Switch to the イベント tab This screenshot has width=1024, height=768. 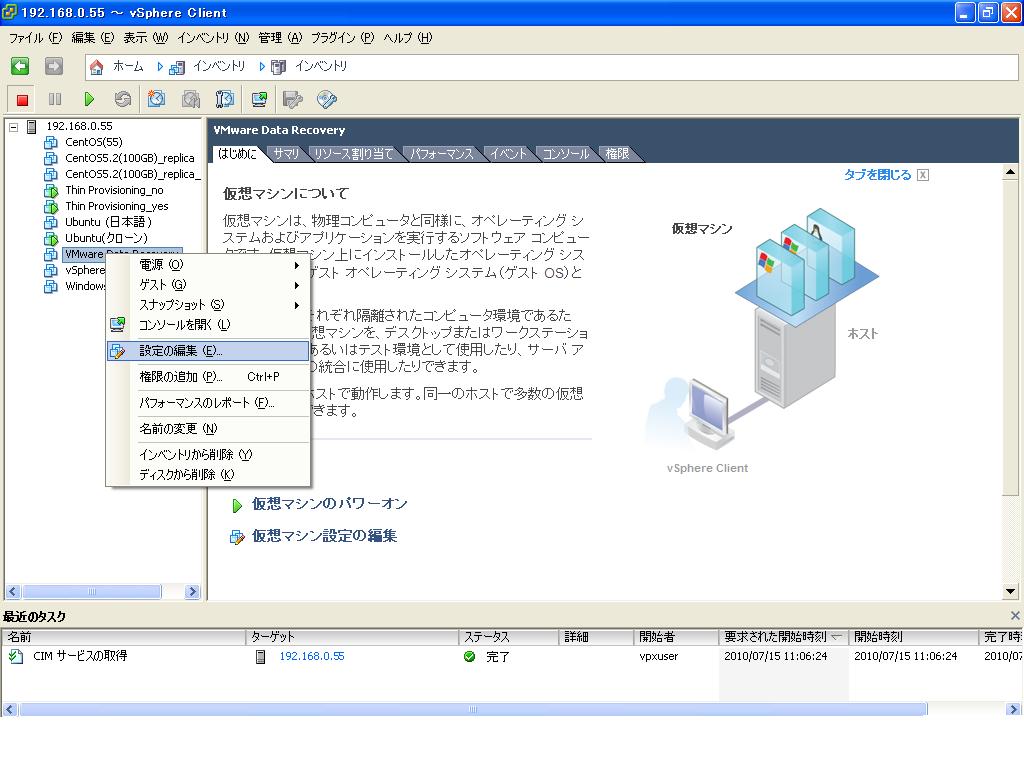tap(508, 154)
